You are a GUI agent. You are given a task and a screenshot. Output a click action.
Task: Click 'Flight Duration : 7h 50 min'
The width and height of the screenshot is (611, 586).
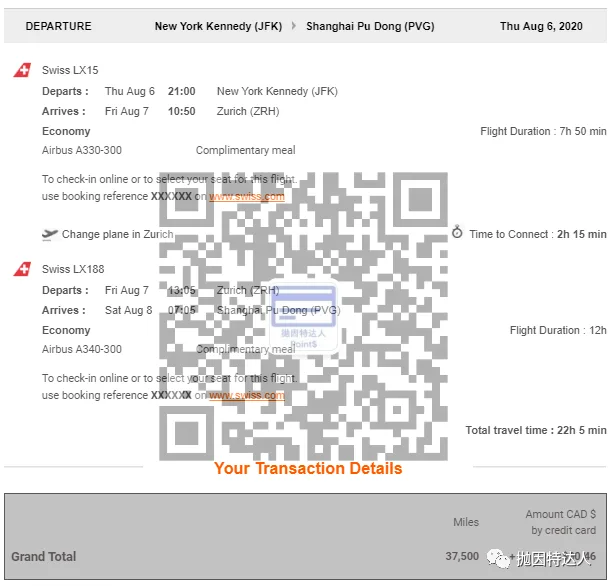[543, 131]
